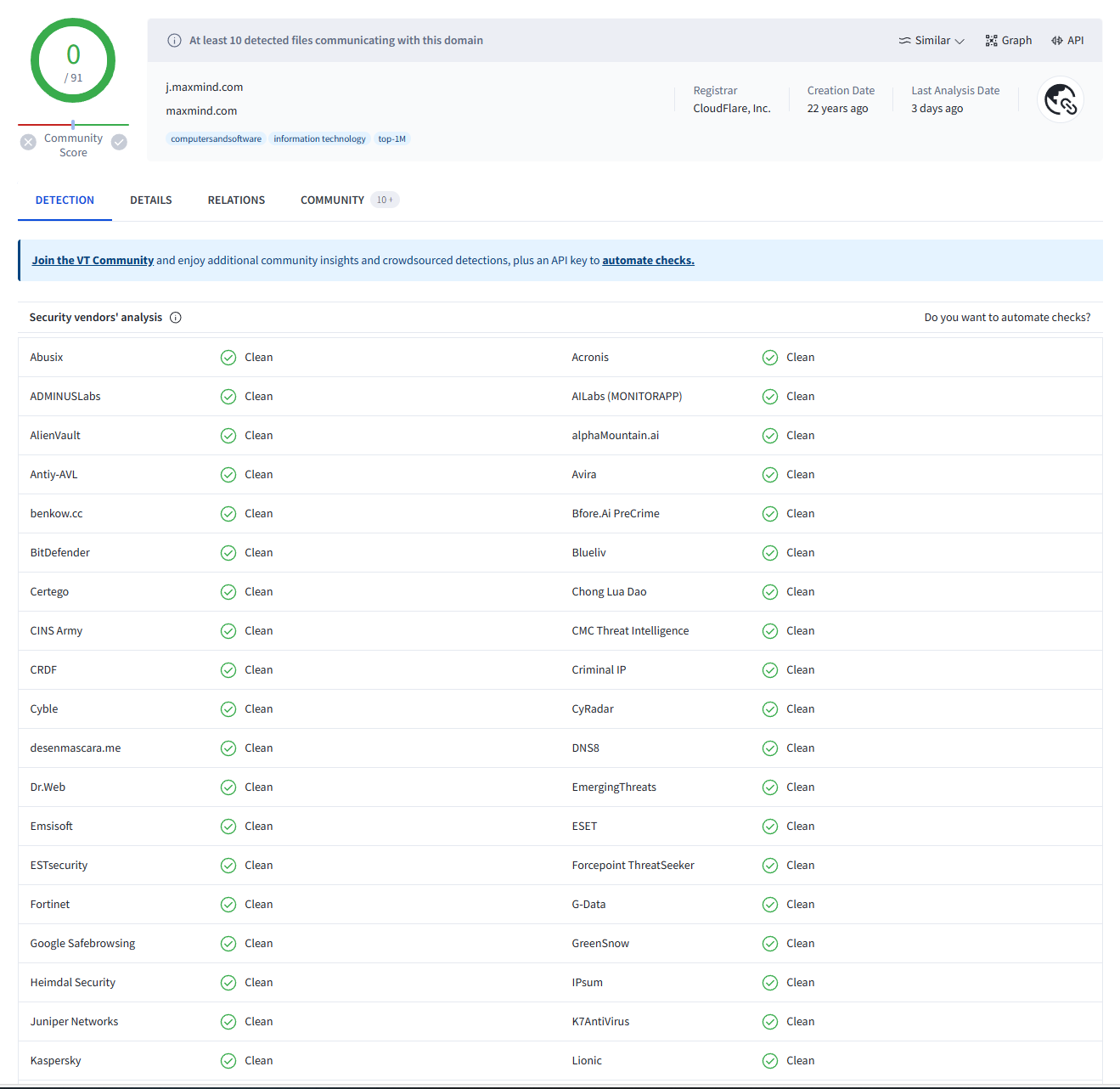
Task: Click info icon next to Security vendors' analysis
Action: coord(176,318)
